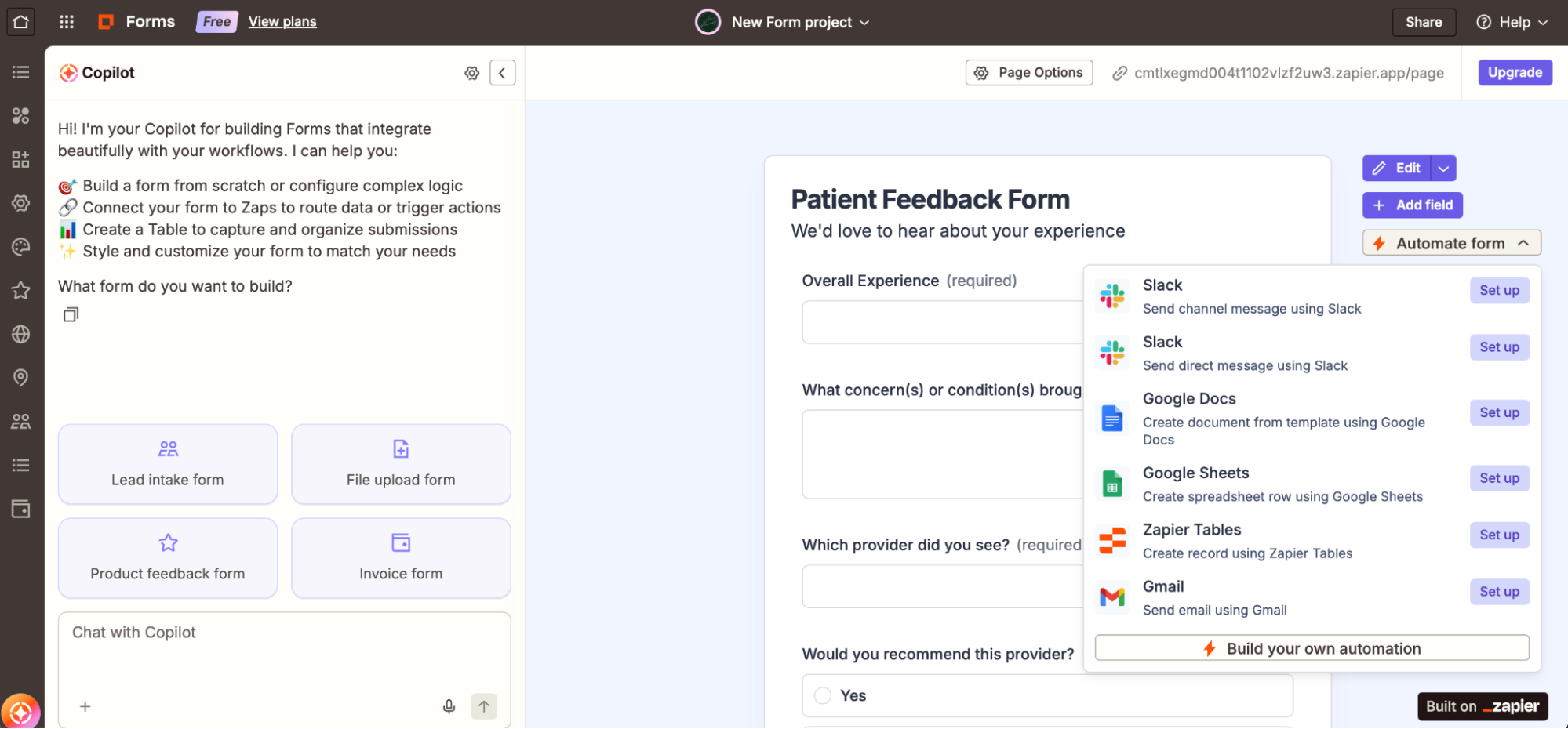Open the location pin sidebar icon

point(21,378)
